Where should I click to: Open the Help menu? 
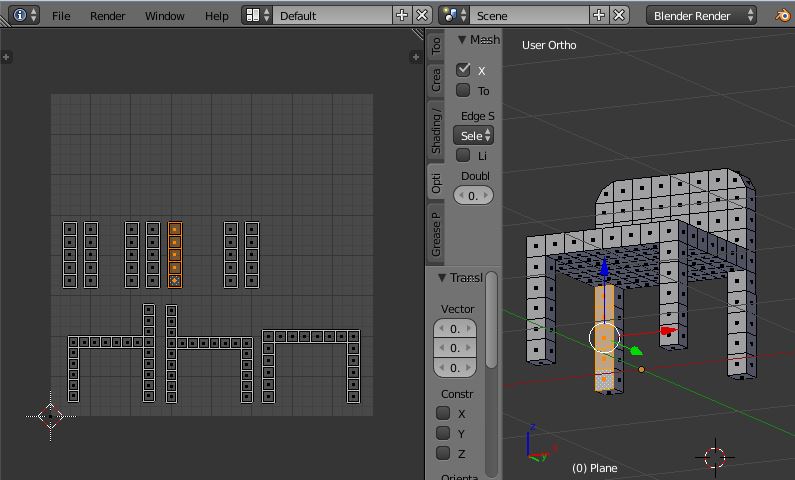pyautogui.click(x=216, y=16)
